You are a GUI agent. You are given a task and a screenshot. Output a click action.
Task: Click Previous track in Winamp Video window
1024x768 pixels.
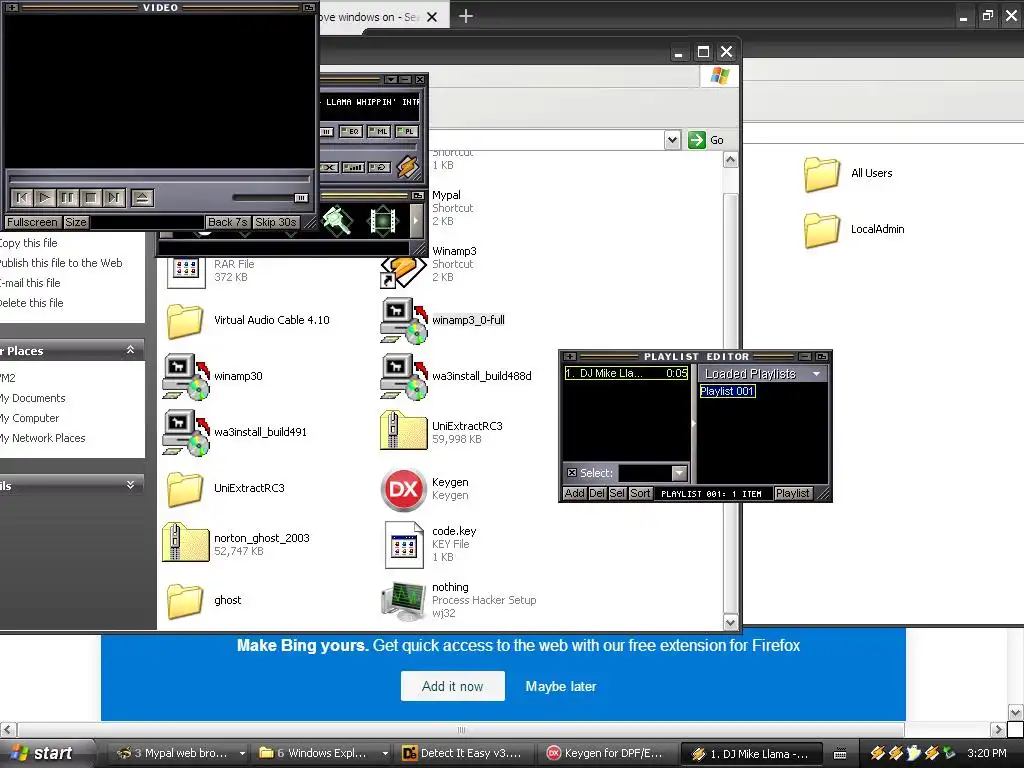click(x=22, y=197)
